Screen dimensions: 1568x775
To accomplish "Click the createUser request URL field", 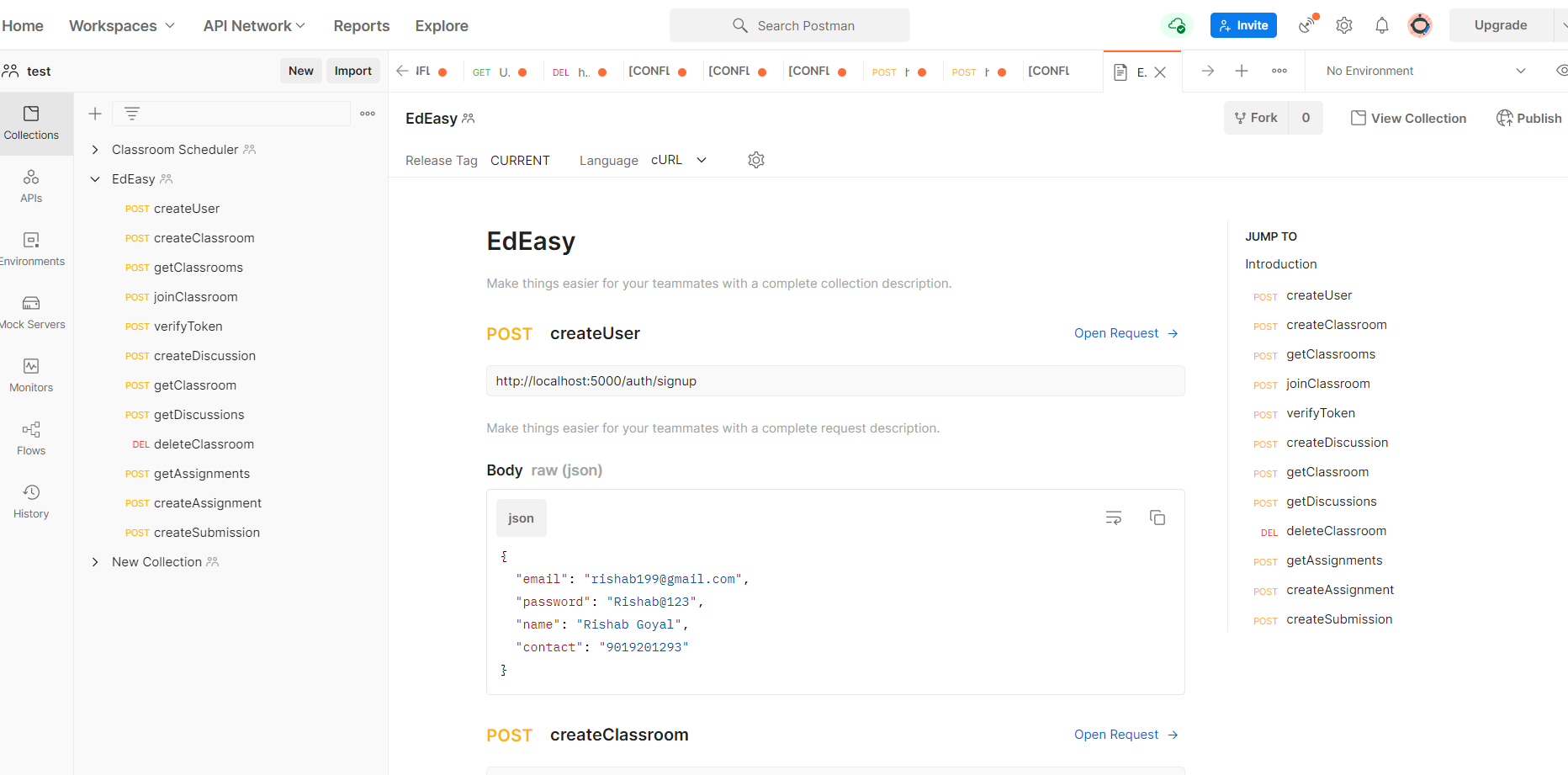I will (x=835, y=380).
